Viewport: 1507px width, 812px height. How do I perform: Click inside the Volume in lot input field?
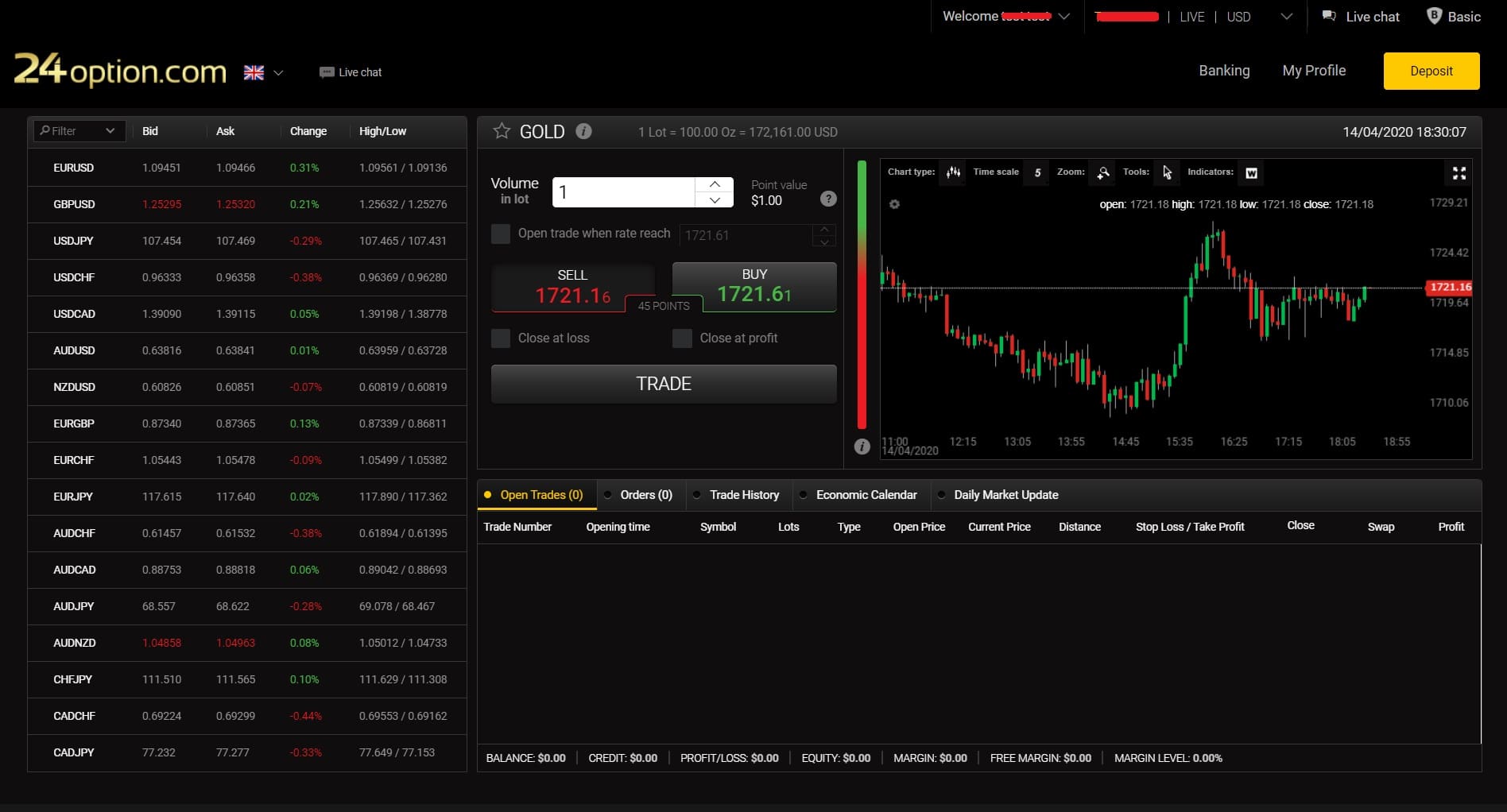pyautogui.click(x=624, y=191)
